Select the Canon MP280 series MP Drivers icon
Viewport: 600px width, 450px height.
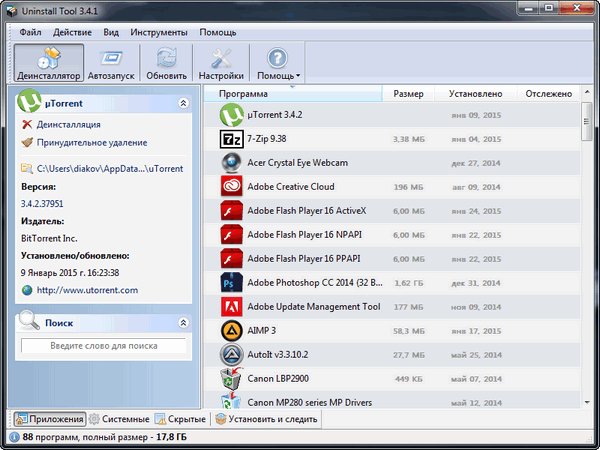tap(231, 400)
